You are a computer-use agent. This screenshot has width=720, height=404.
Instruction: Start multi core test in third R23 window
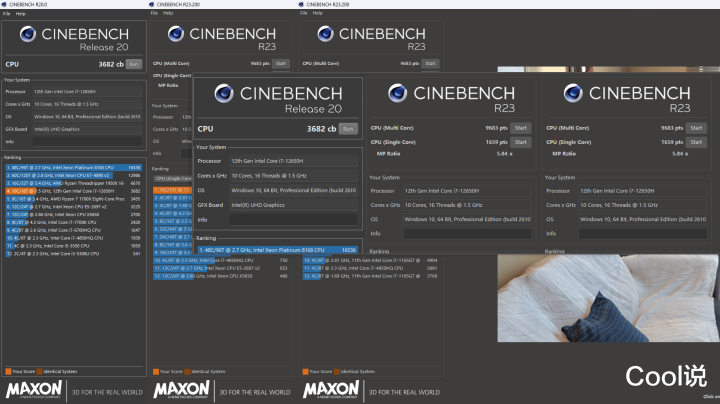430,63
